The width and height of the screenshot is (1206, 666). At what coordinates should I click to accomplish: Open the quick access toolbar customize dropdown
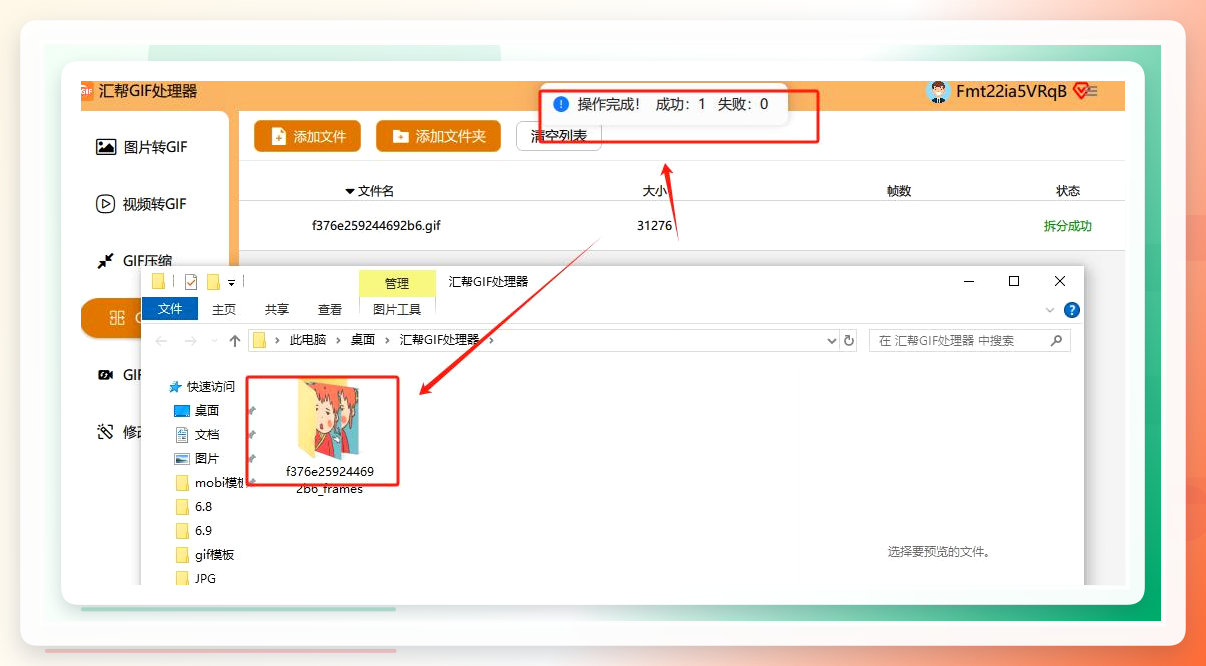pyautogui.click(x=232, y=283)
